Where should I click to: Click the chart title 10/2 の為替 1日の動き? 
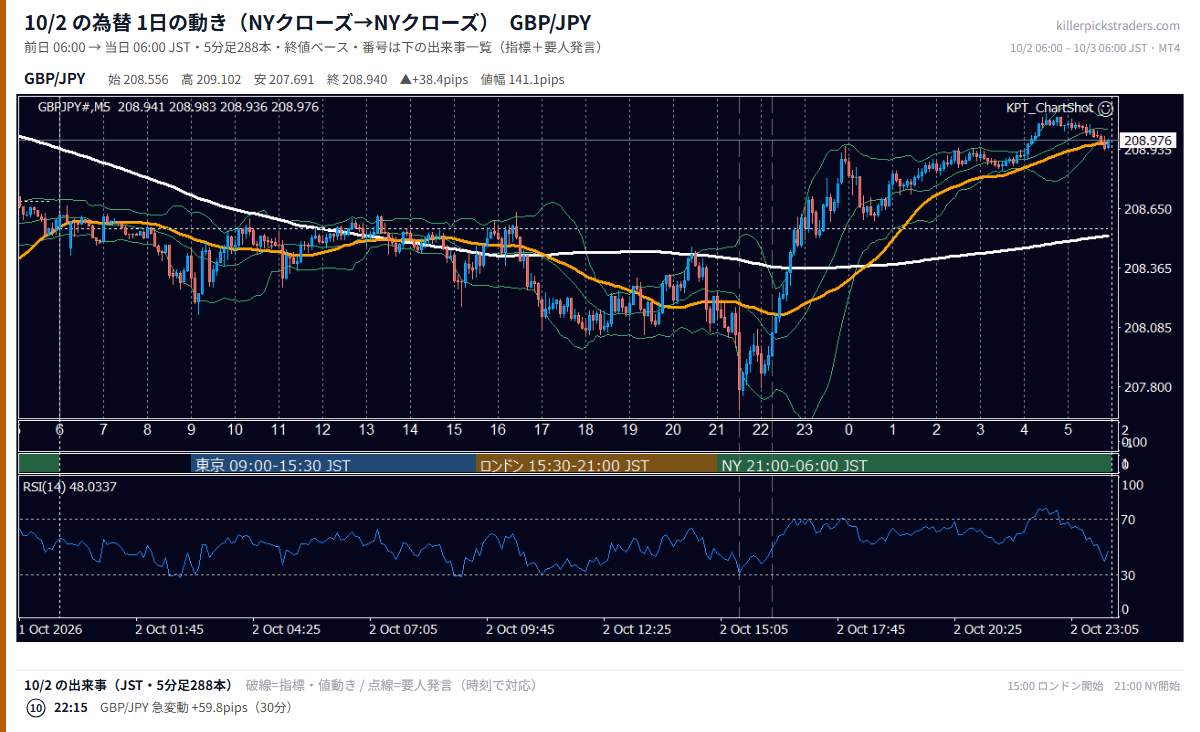tap(126, 23)
